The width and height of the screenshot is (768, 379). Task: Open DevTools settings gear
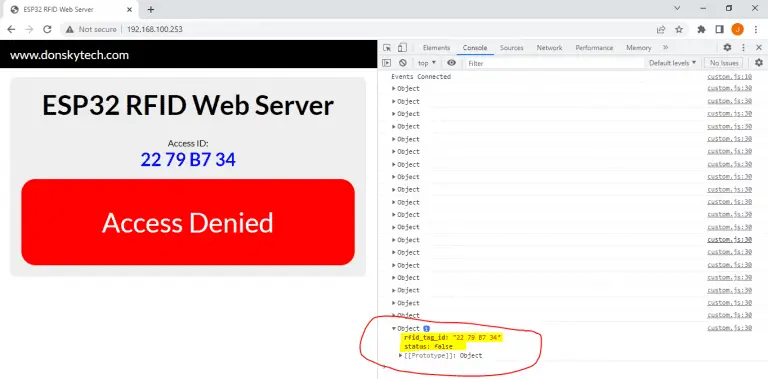[x=727, y=47]
